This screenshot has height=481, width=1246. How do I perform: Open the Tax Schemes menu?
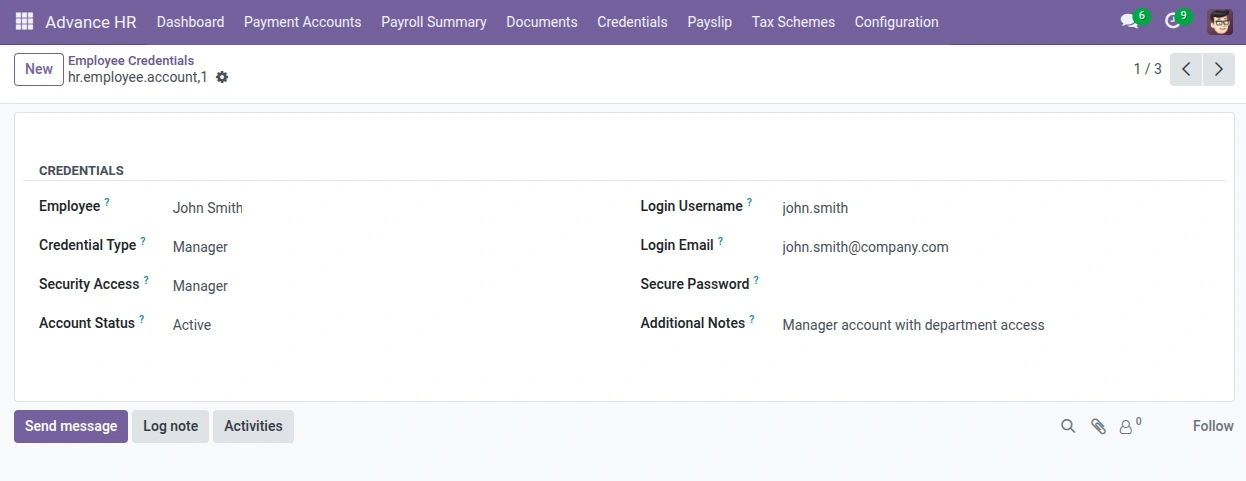(x=793, y=22)
